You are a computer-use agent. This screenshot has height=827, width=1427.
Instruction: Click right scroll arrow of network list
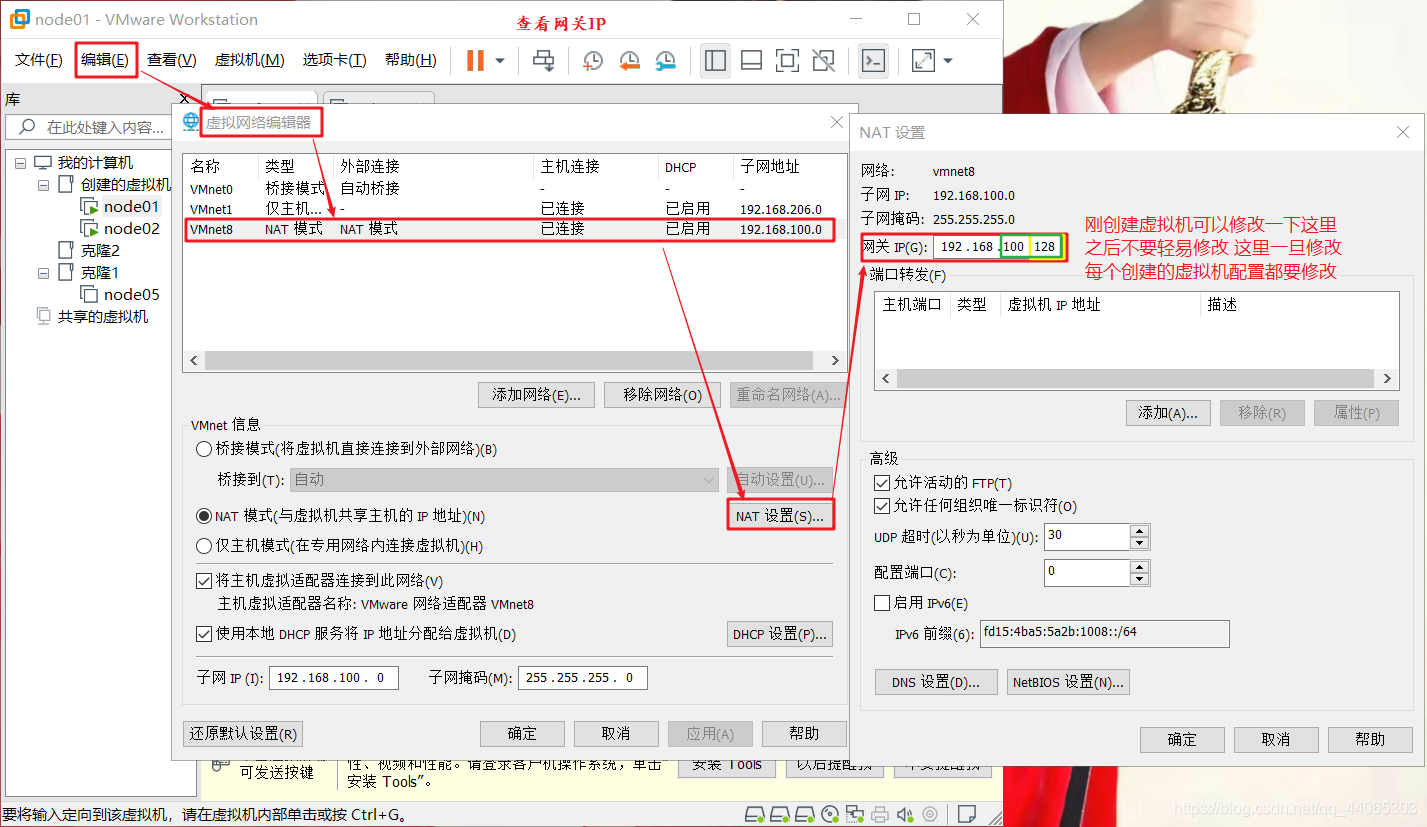(x=834, y=360)
